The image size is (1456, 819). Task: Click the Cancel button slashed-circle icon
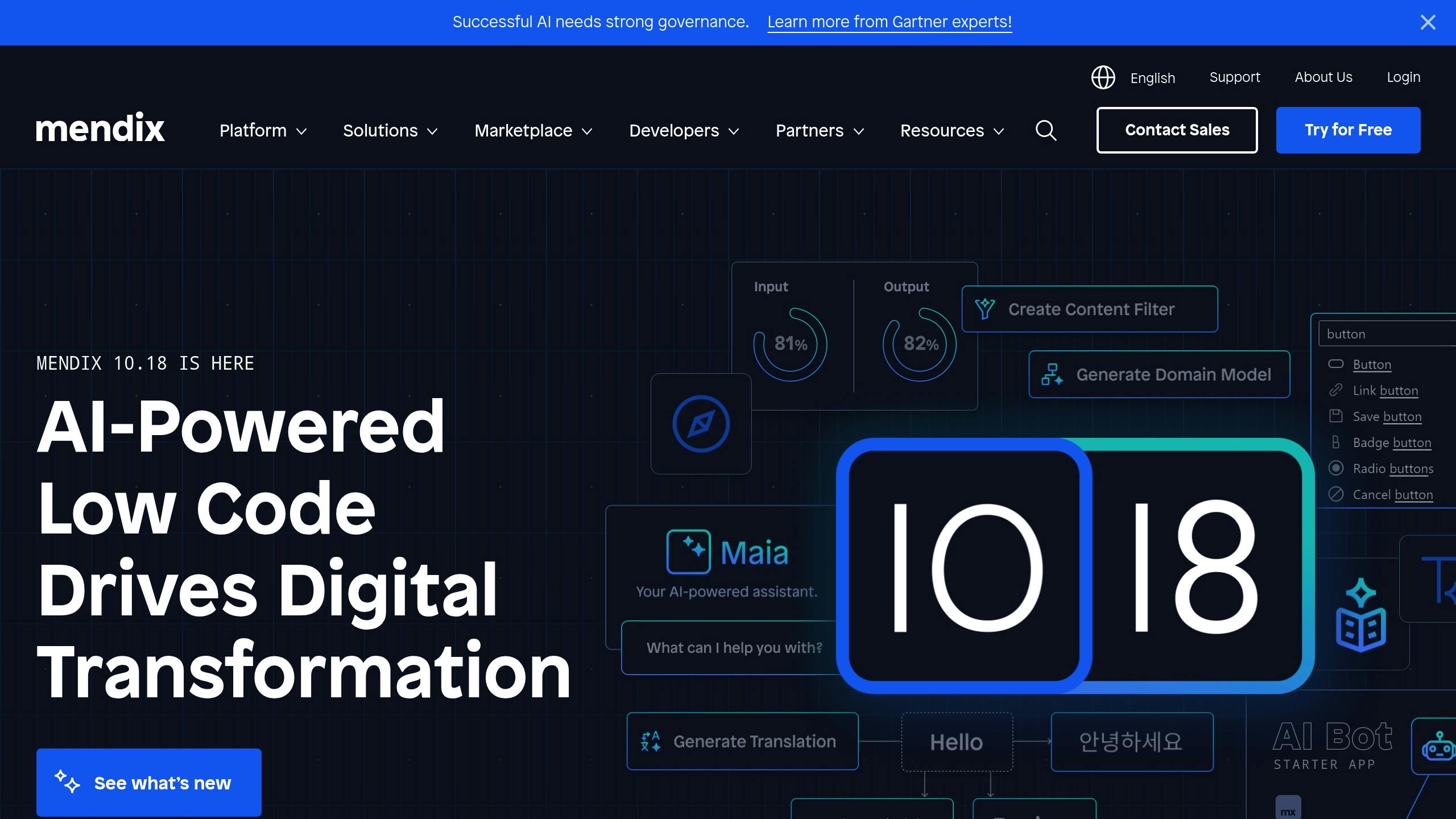pyautogui.click(x=1335, y=494)
